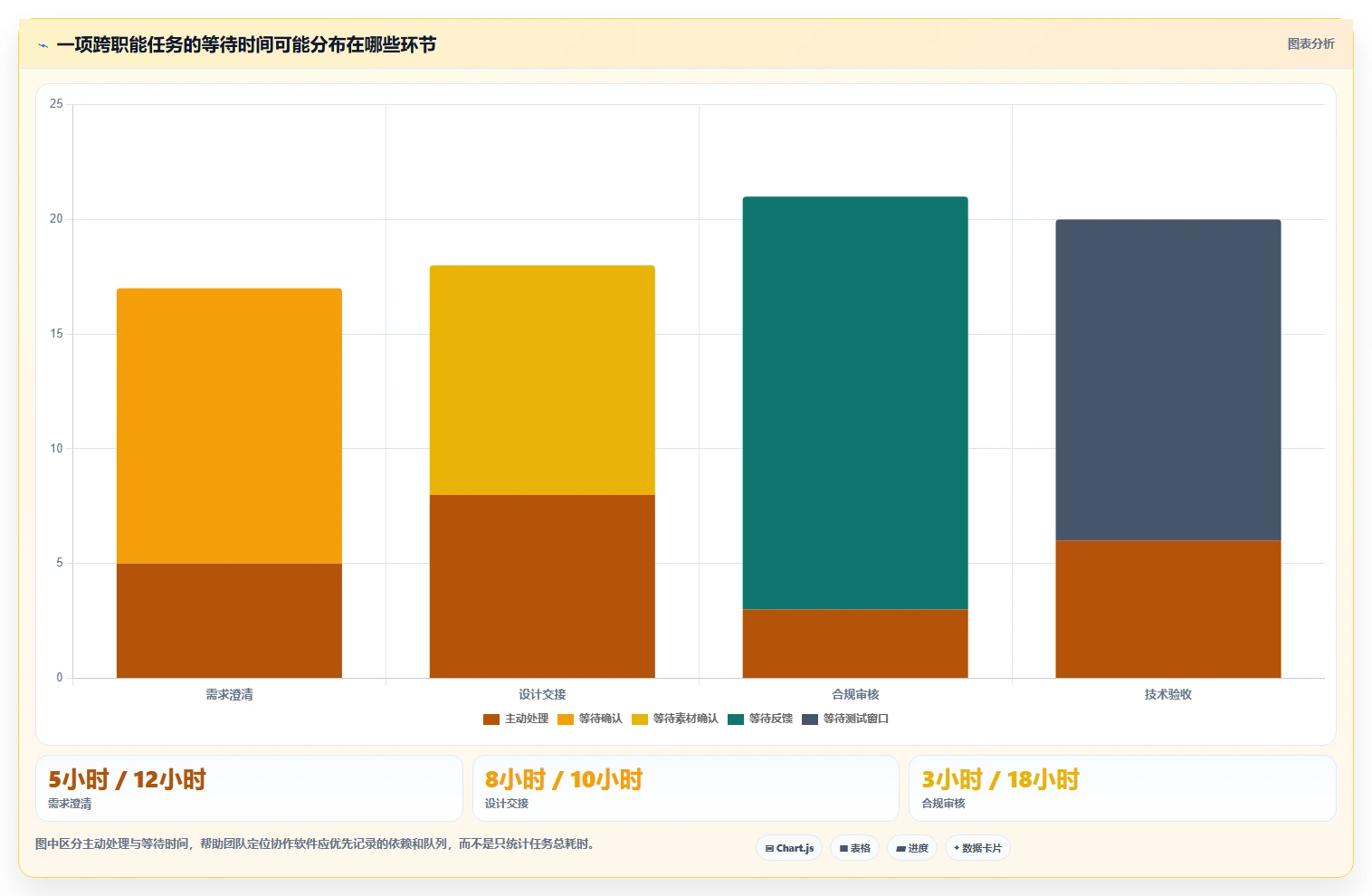Image resolution: width=1372 pixels, height=896 pixels.
Task: Click the 设计交接 x-axis label
Action: point(542,694)
